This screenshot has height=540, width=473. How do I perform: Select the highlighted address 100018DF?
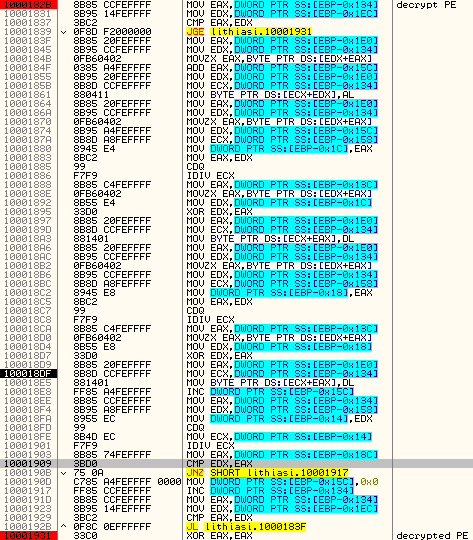click(28, 374)
